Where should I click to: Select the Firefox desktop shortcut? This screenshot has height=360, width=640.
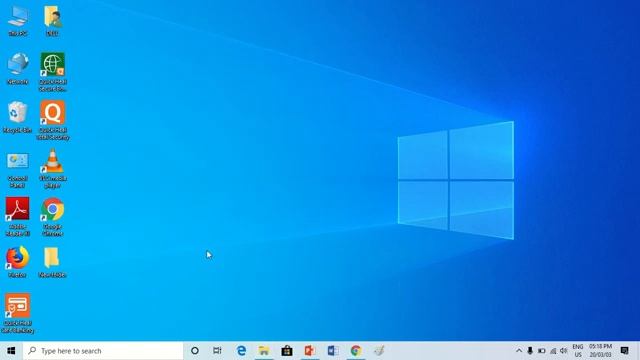tap(17, 262)
